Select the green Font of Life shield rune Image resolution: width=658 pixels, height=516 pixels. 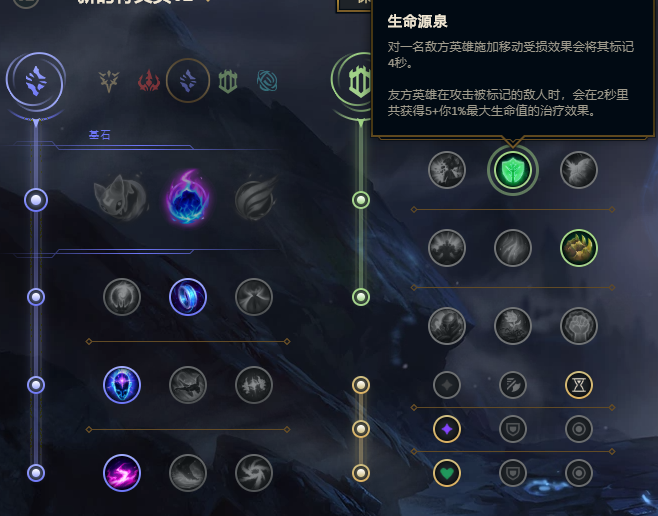(x=512, y=170)
